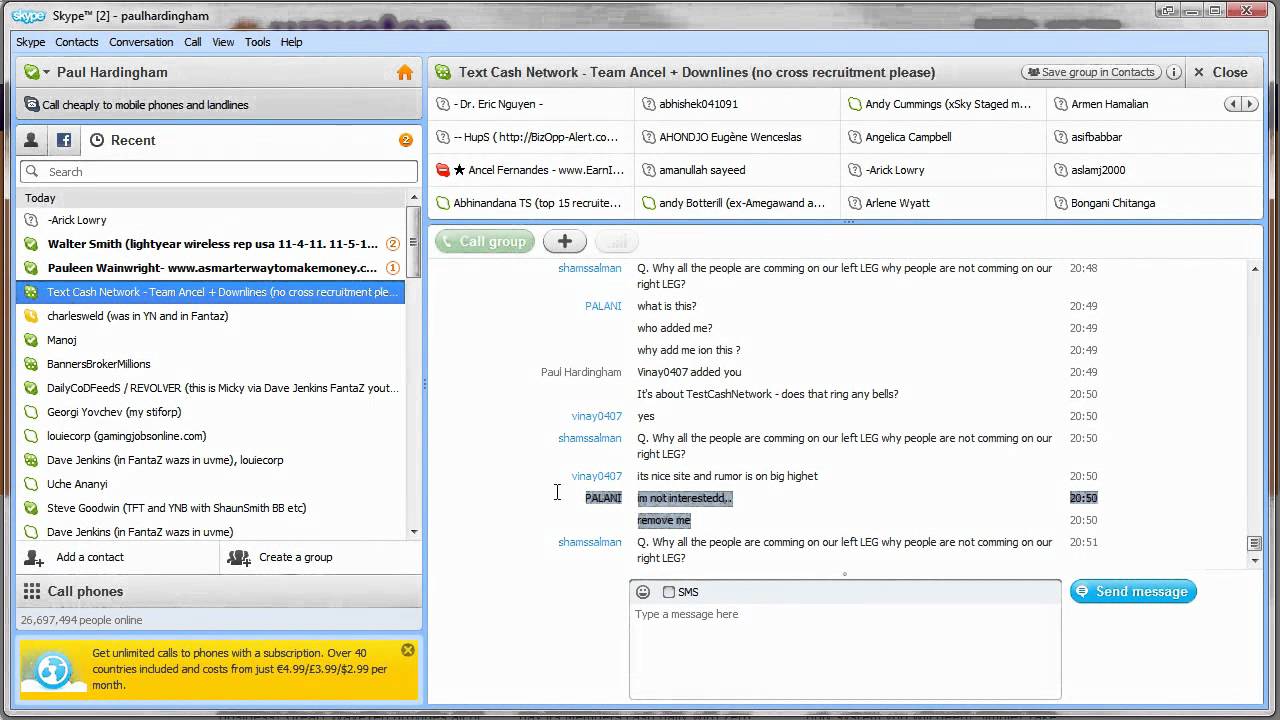
Task: Close the yellow subscription promo banner
Action: pyautogui.click(x=408, y=650)
